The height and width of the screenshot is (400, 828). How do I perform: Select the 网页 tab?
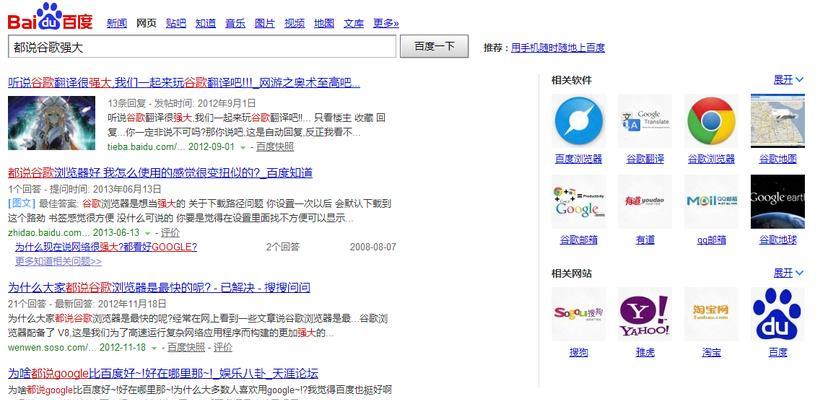tap(146, 23)
